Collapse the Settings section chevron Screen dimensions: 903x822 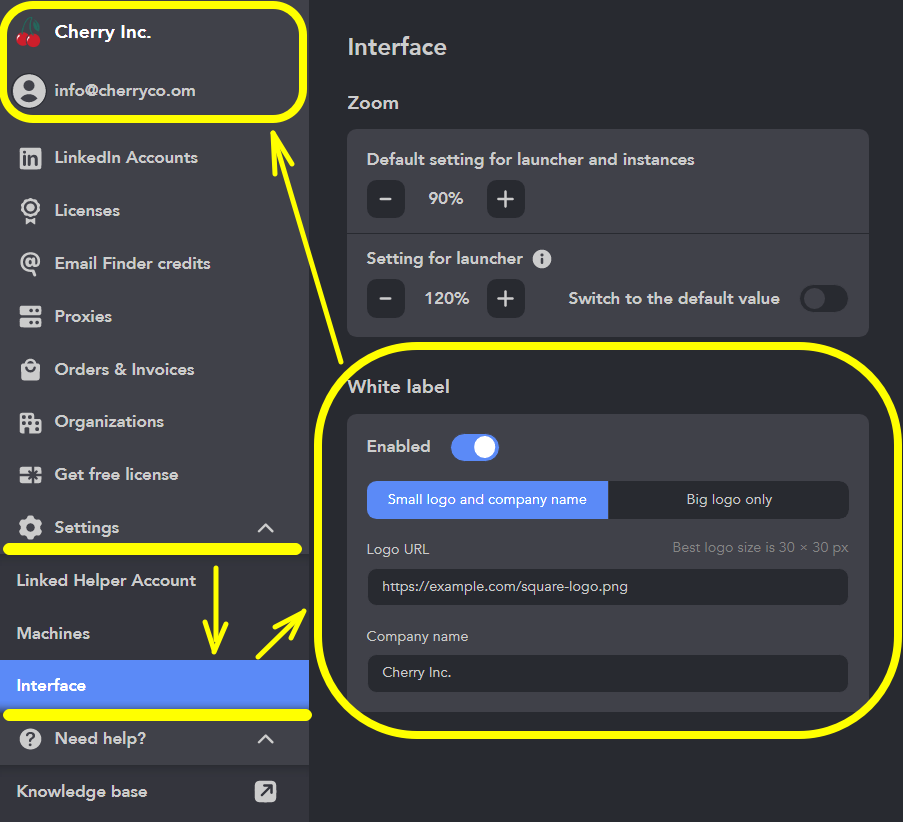pos(265,527)
